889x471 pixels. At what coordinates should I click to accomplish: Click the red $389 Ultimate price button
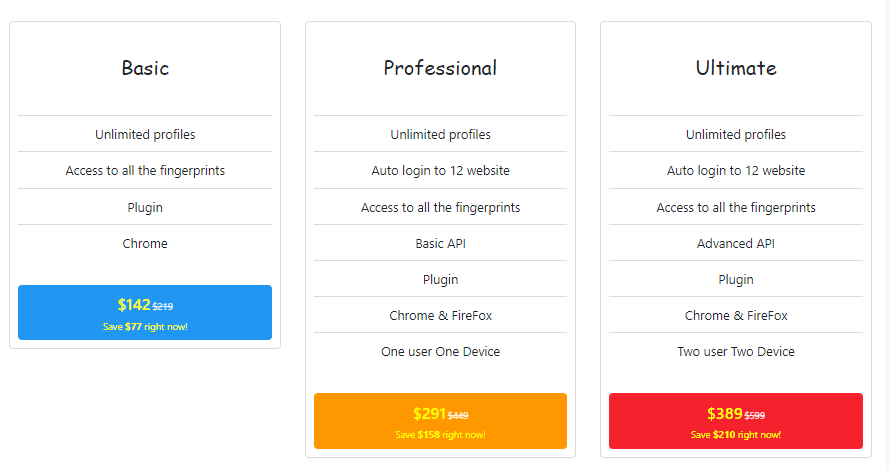pyautogui.click(x=735, y=421)
